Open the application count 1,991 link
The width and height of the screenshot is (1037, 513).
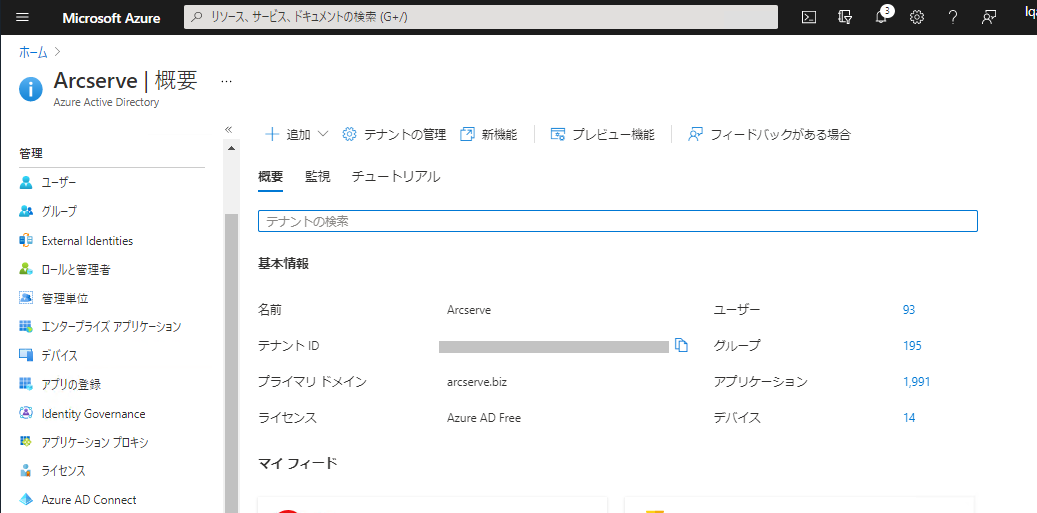click(x=917, y=381)
